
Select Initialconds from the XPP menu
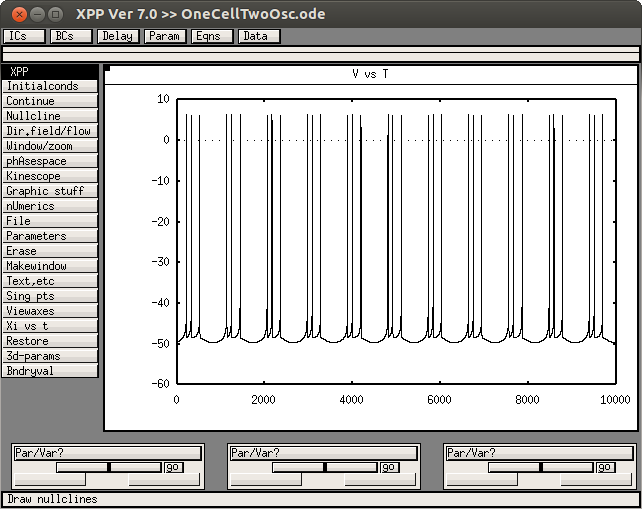[x=50, y=86]
